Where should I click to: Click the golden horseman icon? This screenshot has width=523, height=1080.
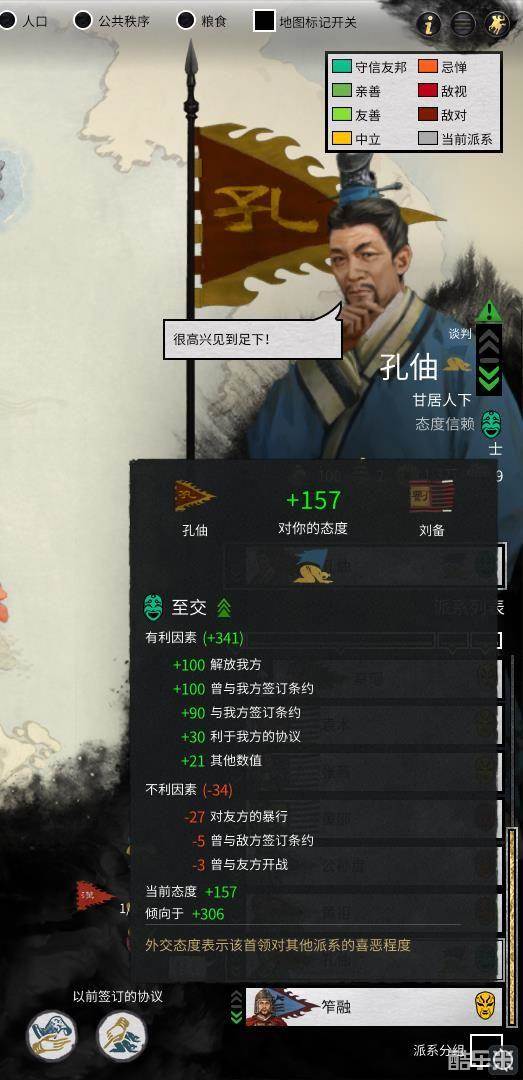click(x=497, y=25)
